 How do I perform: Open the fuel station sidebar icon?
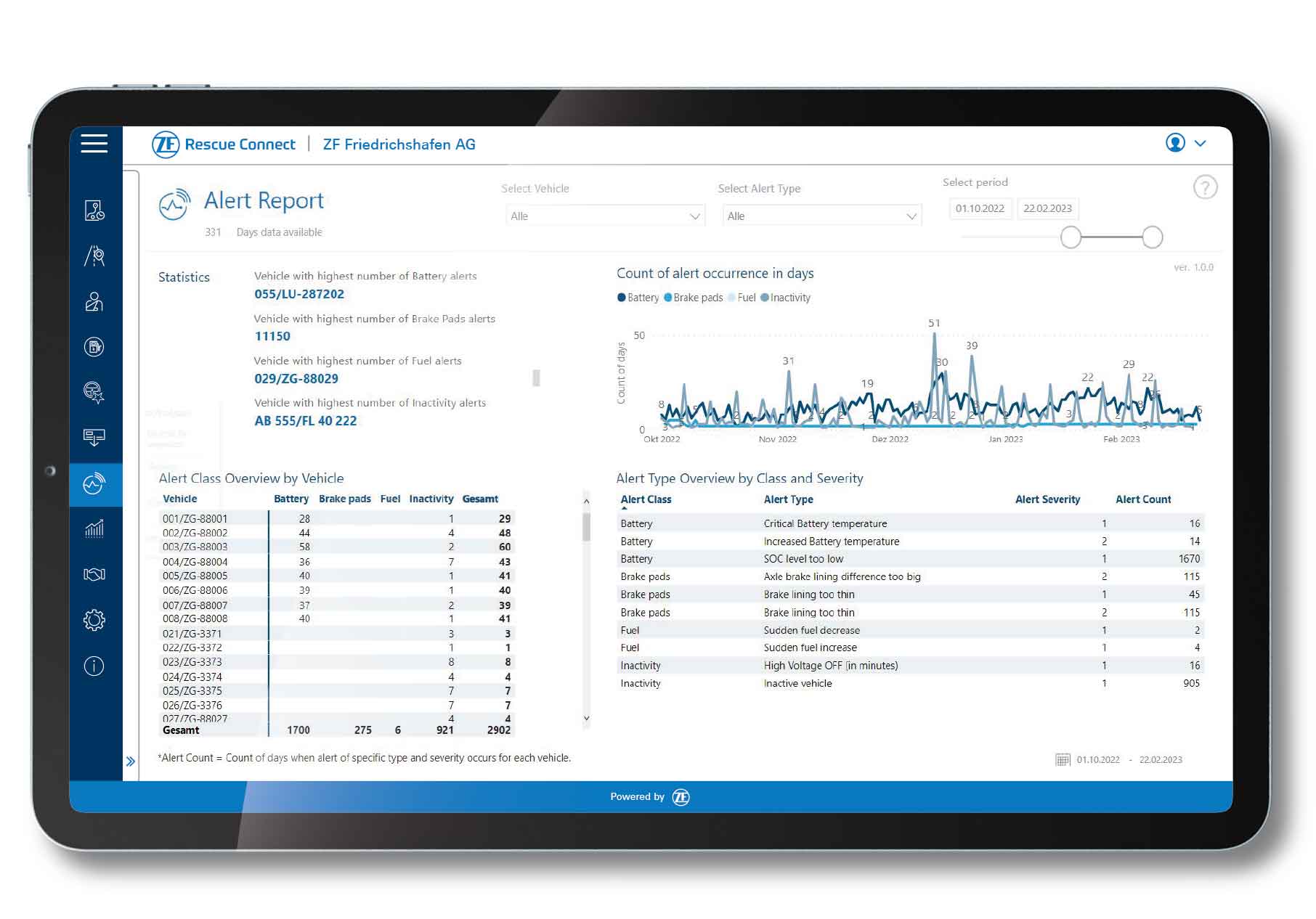(94, 347)
